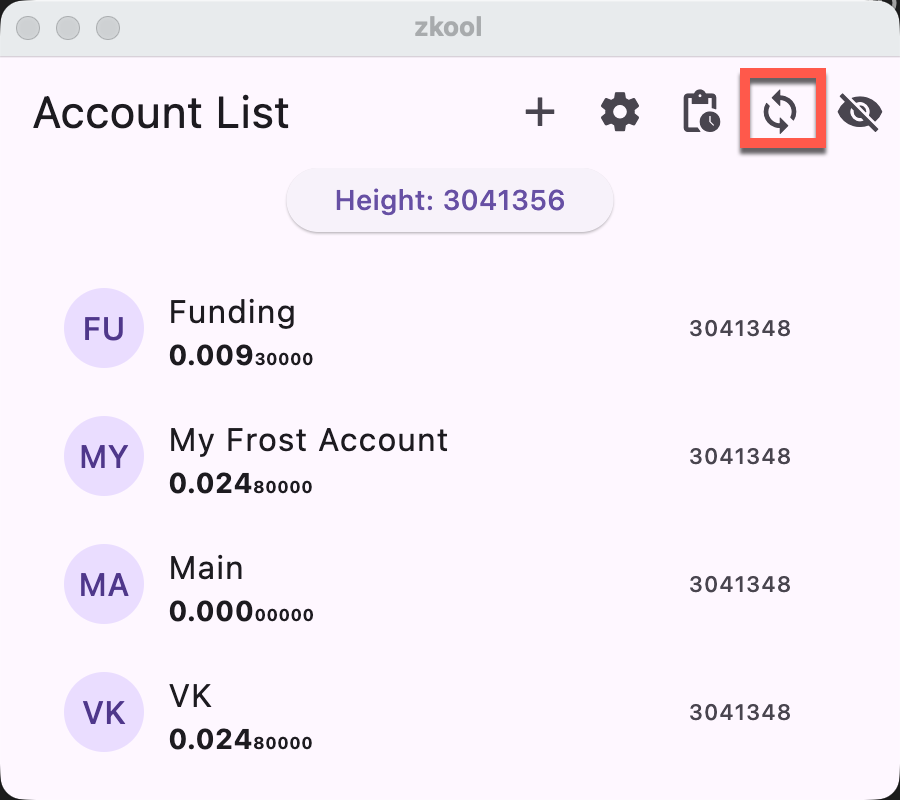This screenshot has width=900, height=800.
Task: Open the My Frost Account entry
Action: coord(308,441)
